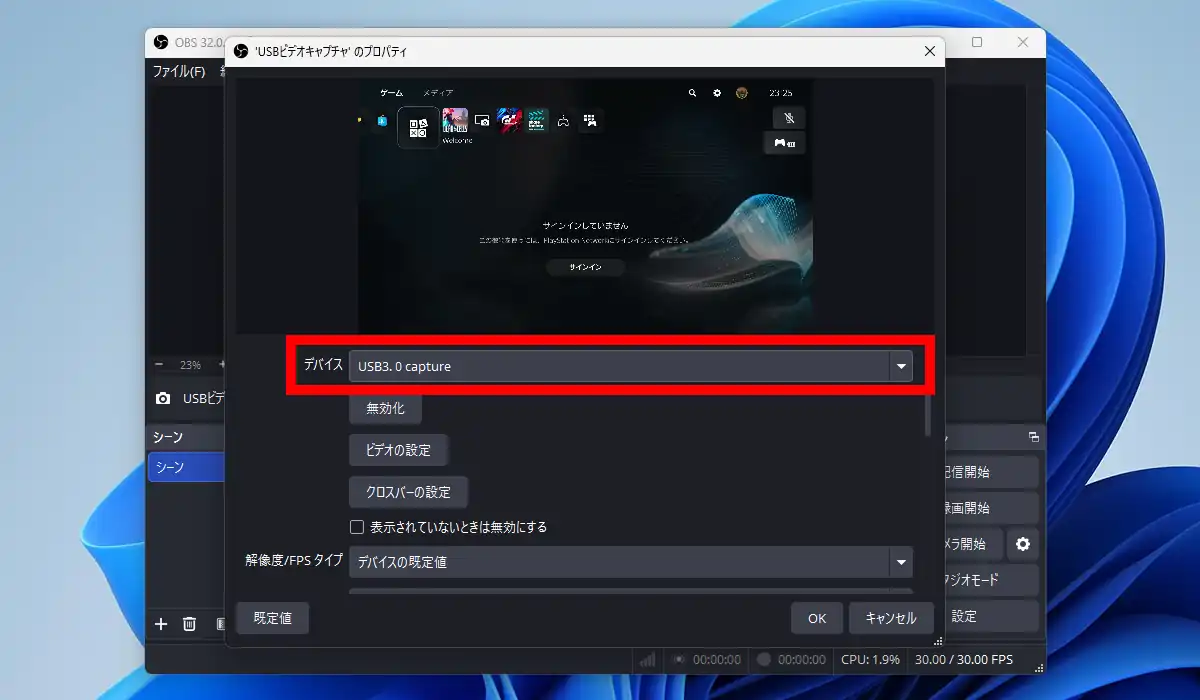
Task: Click the zoom out minus icon
Action: pos(159,365)
